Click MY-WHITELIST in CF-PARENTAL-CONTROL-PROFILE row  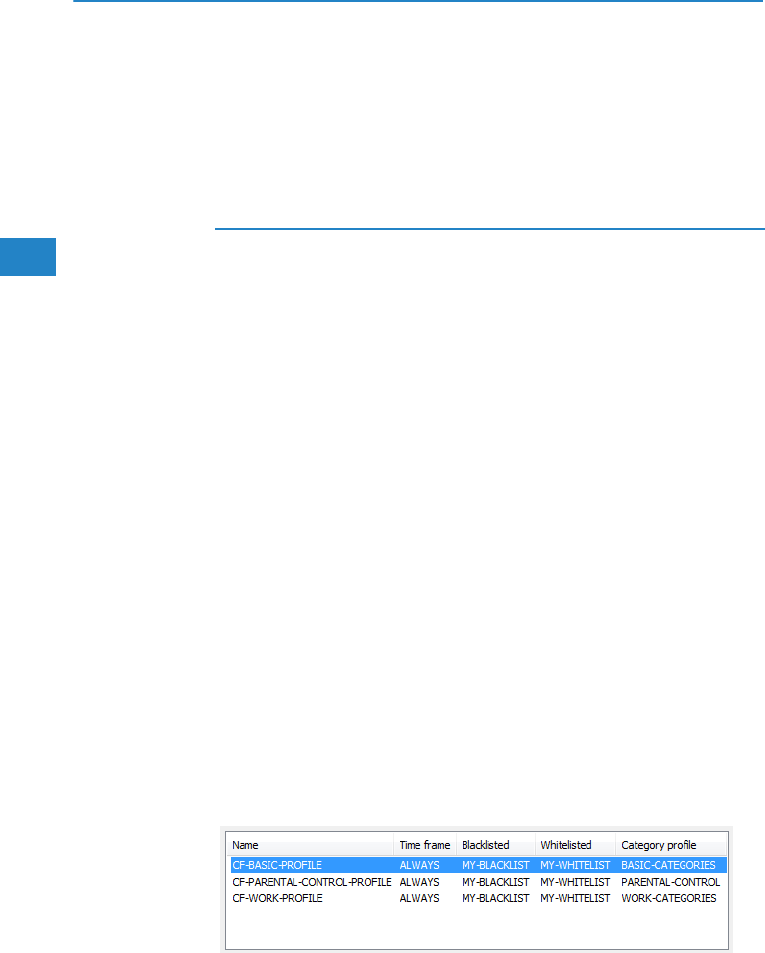tap(575, 882)
